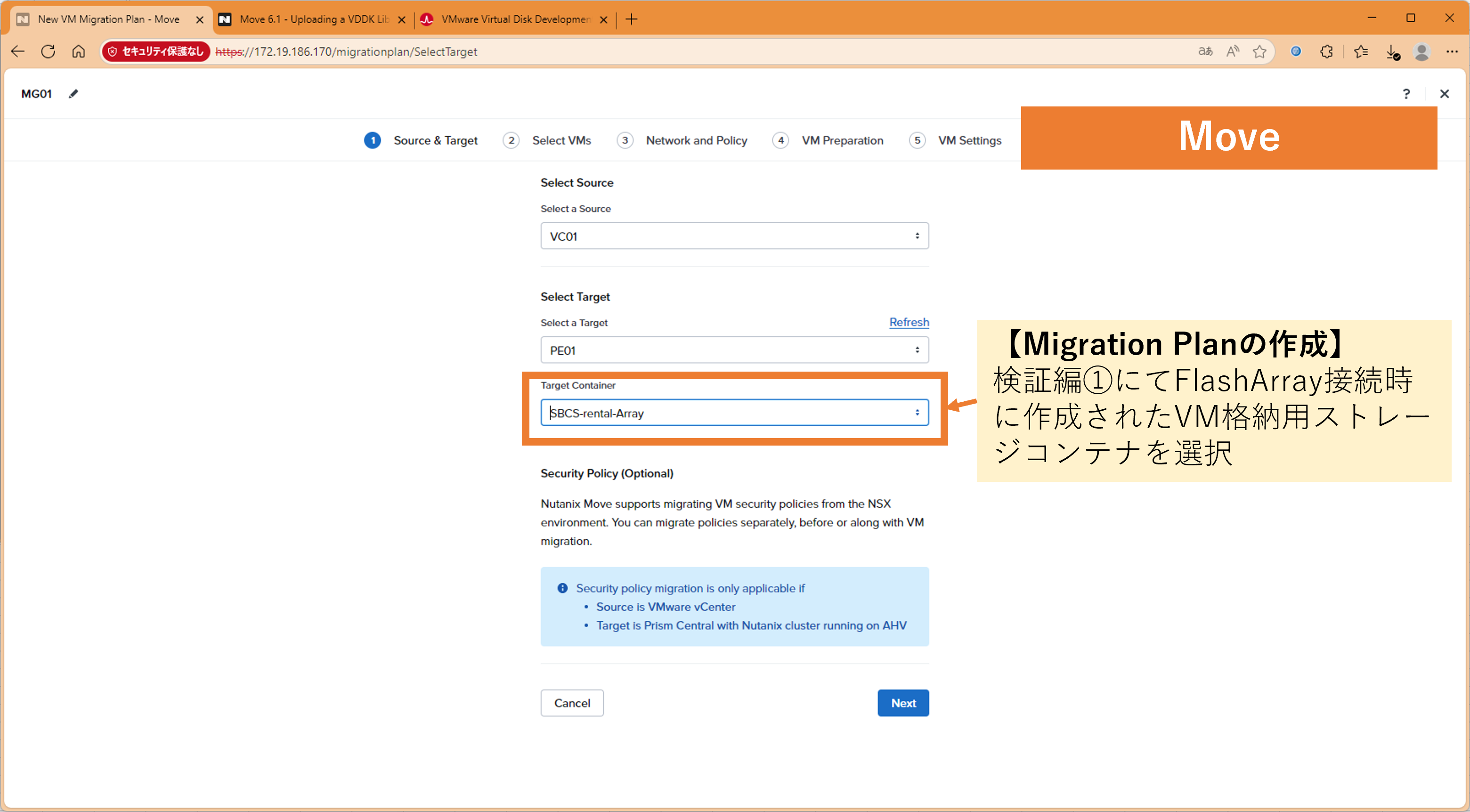Open the browser profile avatar
Image resolution: width=1470 pixels, height=812 pixels.
click(x=1421, y=51)
